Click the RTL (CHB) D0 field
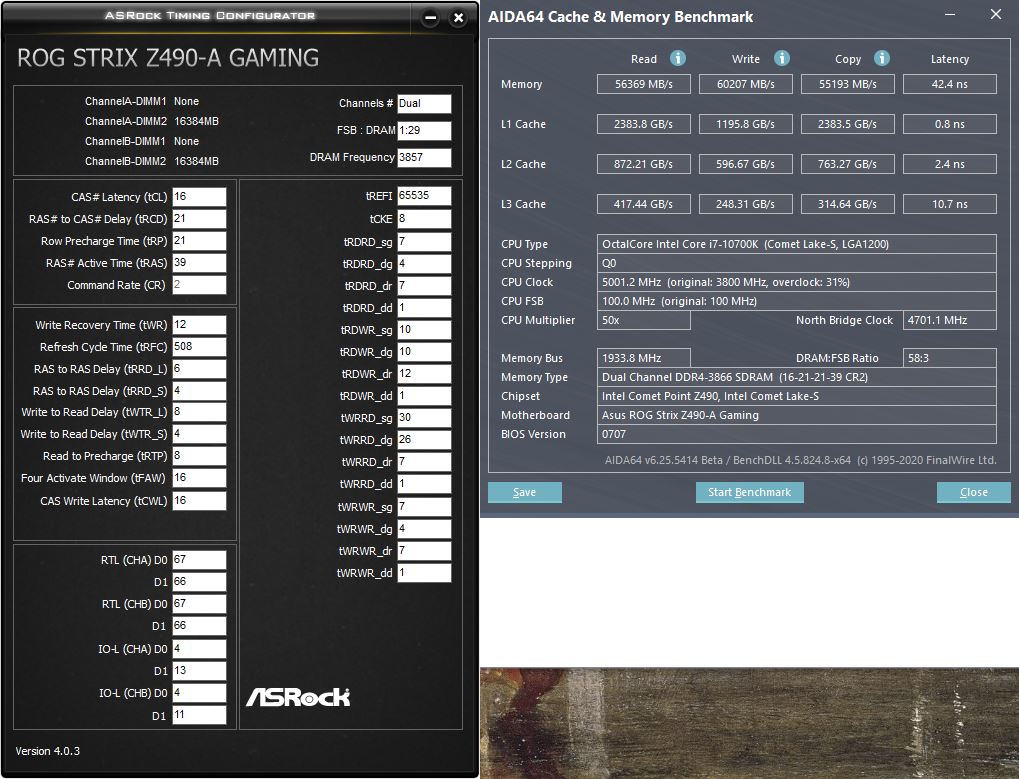The image size is (1019, 779). (199, 604)
